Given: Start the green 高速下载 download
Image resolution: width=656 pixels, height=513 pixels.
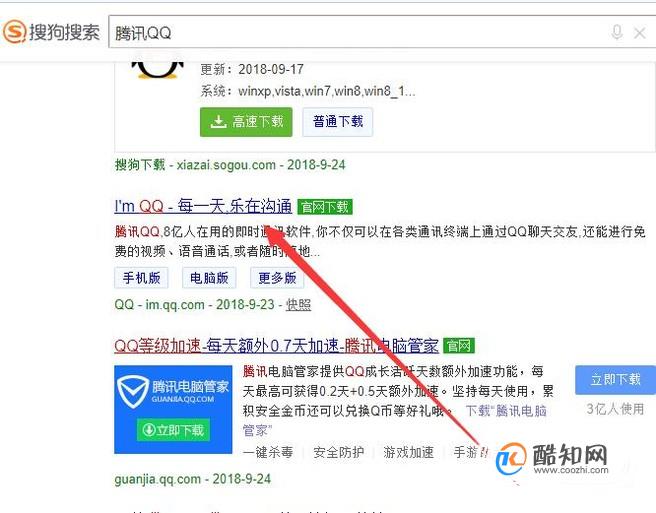Looking at the screenshot, I should click(246, 122).
